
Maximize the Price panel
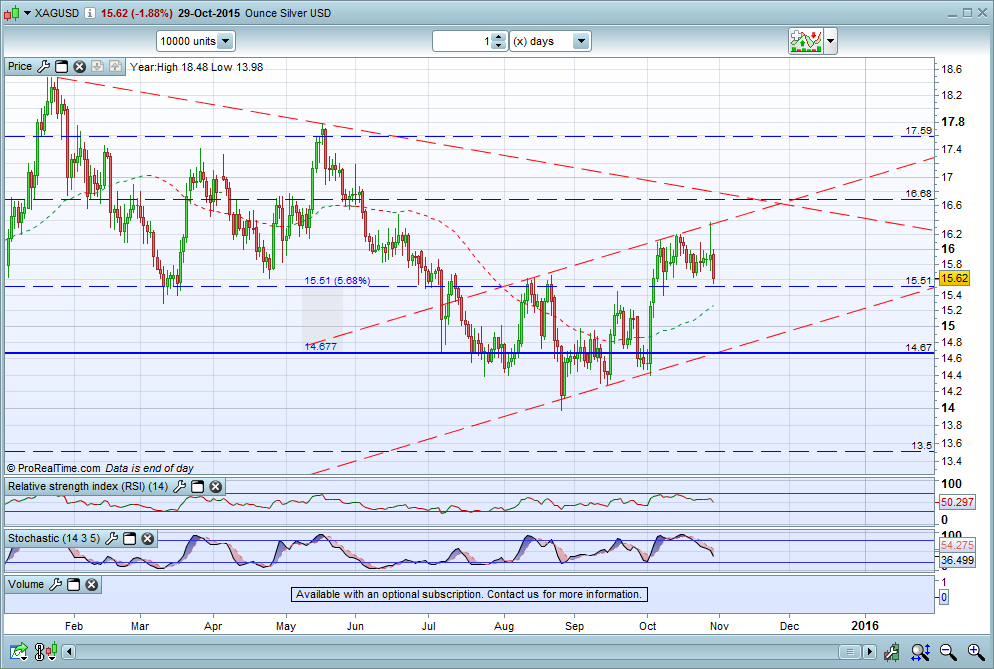(x=61, y=67)
